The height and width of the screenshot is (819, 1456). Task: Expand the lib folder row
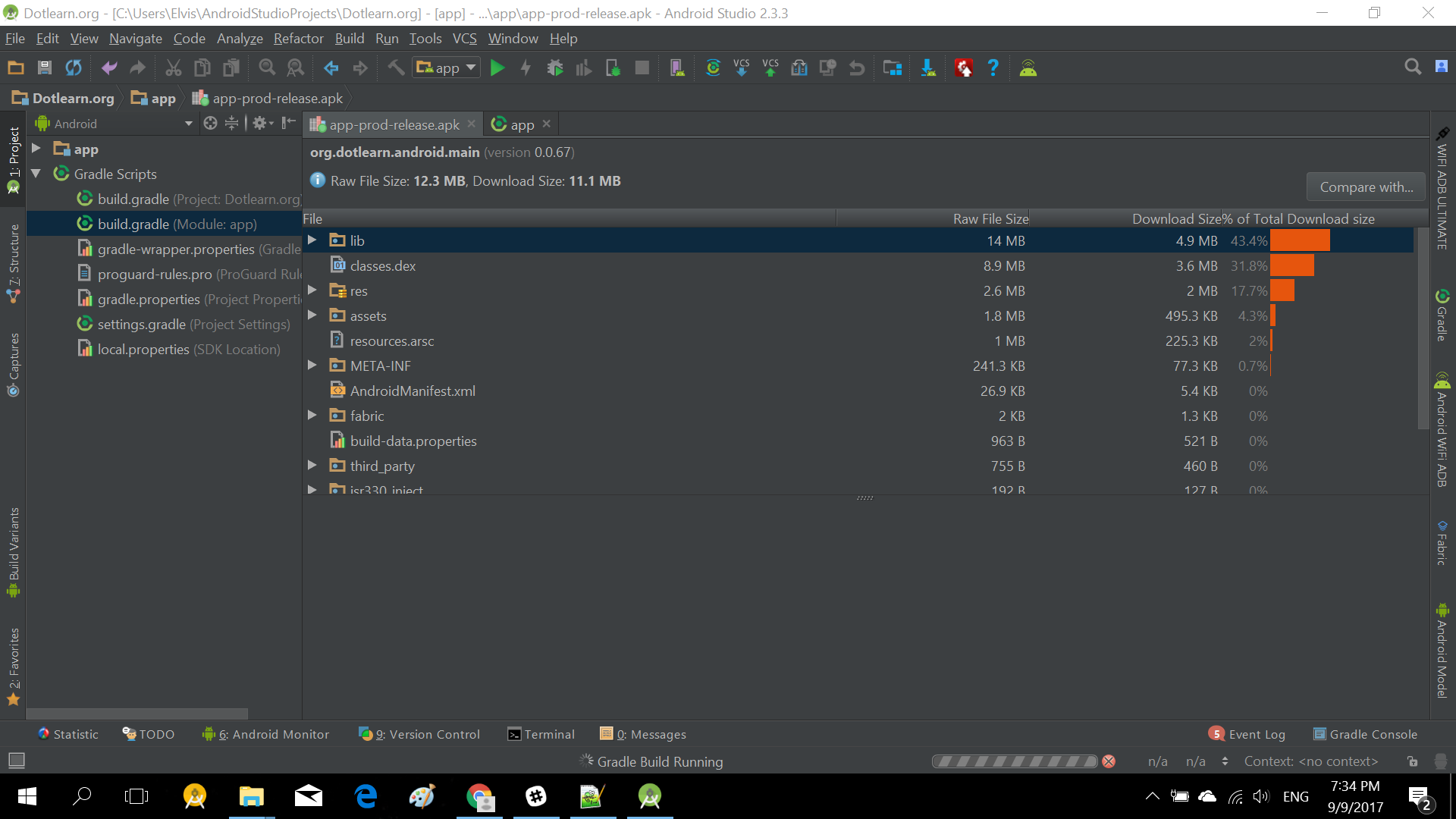pos(312,240)
